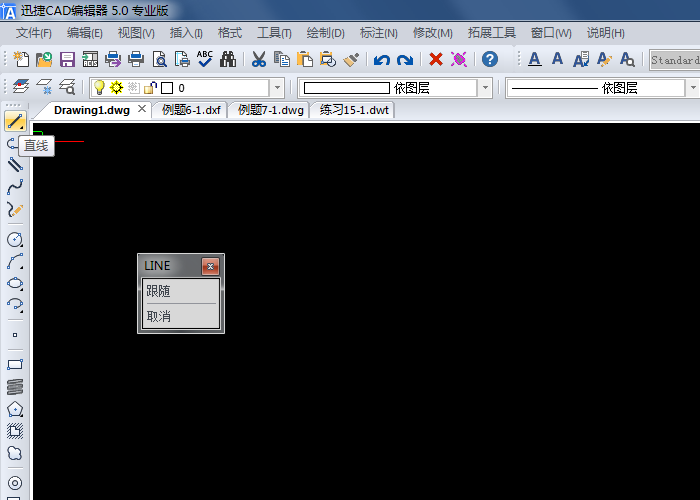
Task: Choose 取消 in LINE popup
Action: coord(181,317)
